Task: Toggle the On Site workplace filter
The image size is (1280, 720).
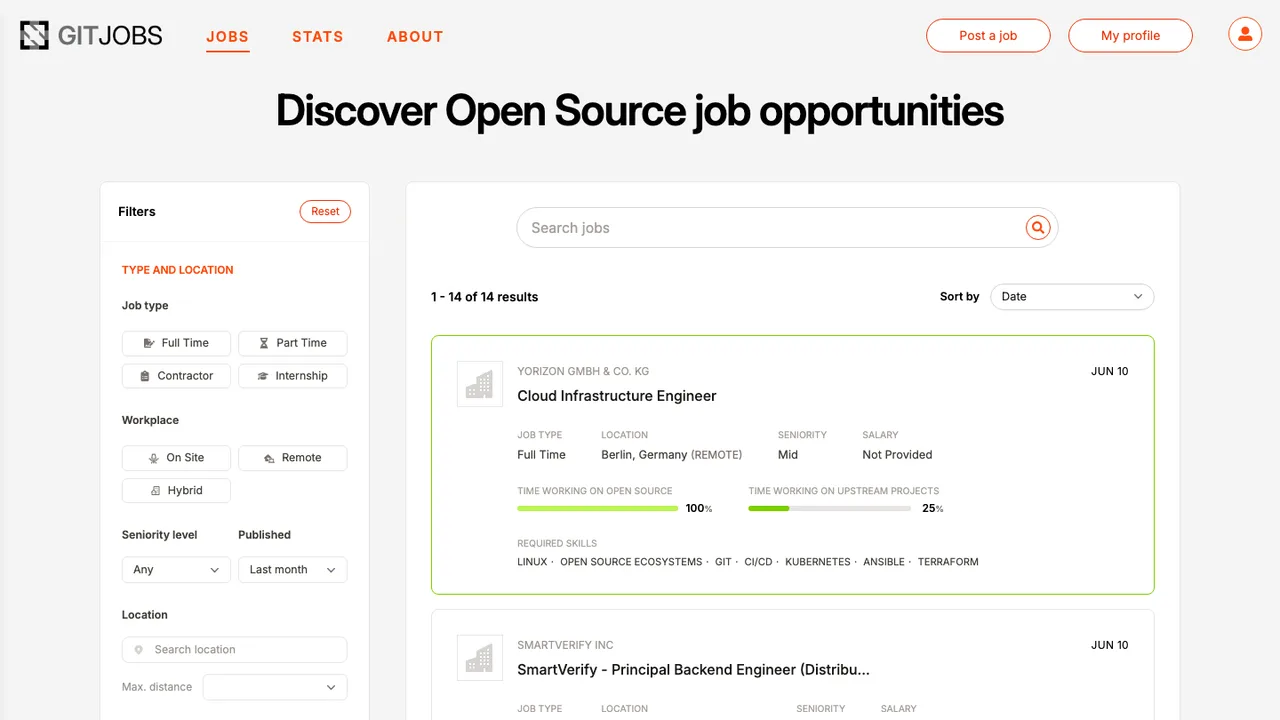Action: point(176,458)
